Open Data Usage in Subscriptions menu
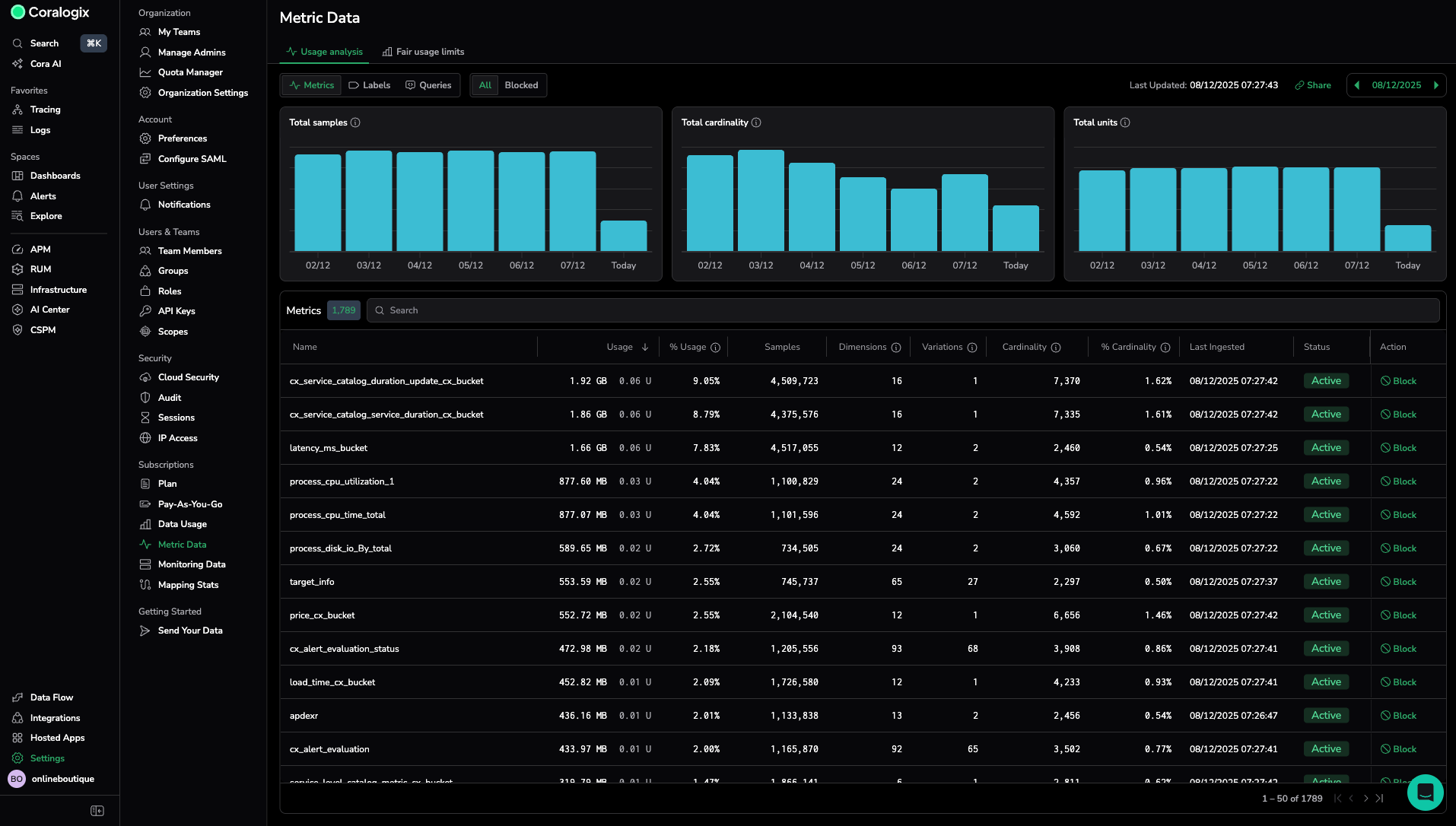The height and width of the screenshot is (826, 1456). (182, 524)
